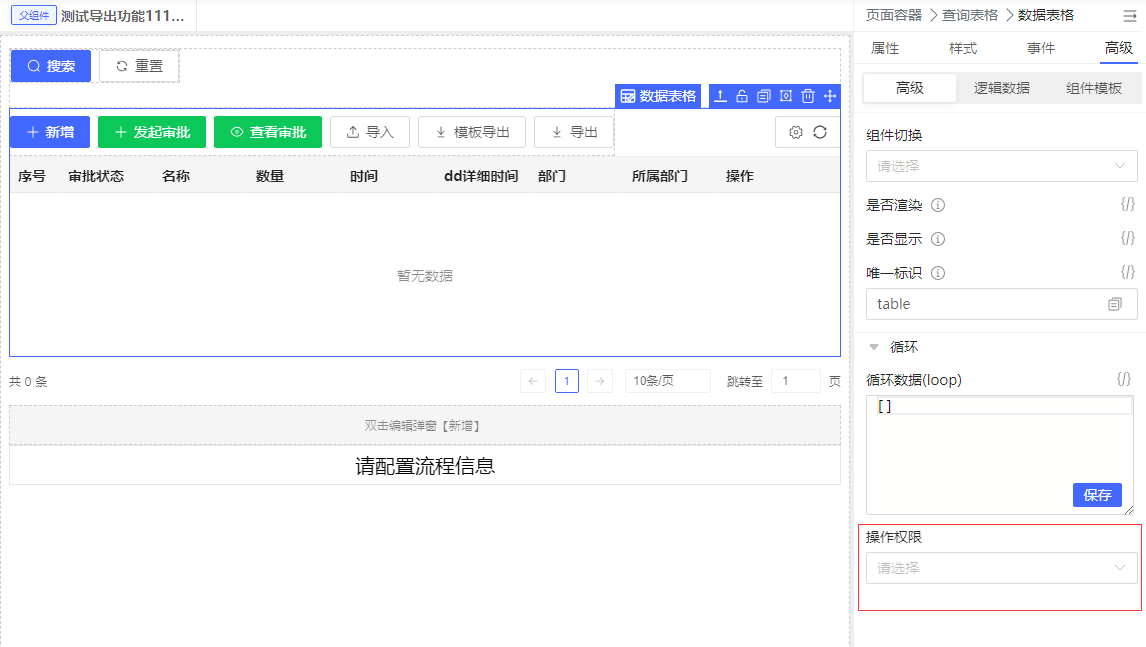Open the 10条/页 page size selector
The width and height of the screenshot is (1146, 647).
[667, 381]
